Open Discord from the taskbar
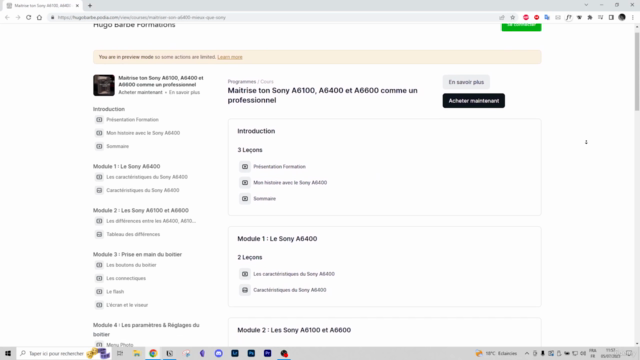 [x=219, y=353]
